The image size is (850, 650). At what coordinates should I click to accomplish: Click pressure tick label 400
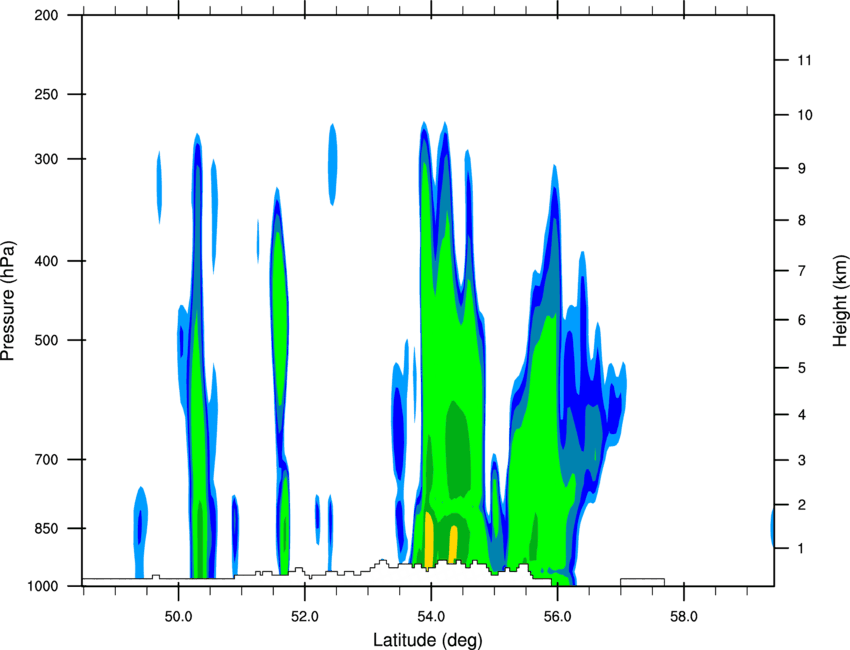coord(47,261)
